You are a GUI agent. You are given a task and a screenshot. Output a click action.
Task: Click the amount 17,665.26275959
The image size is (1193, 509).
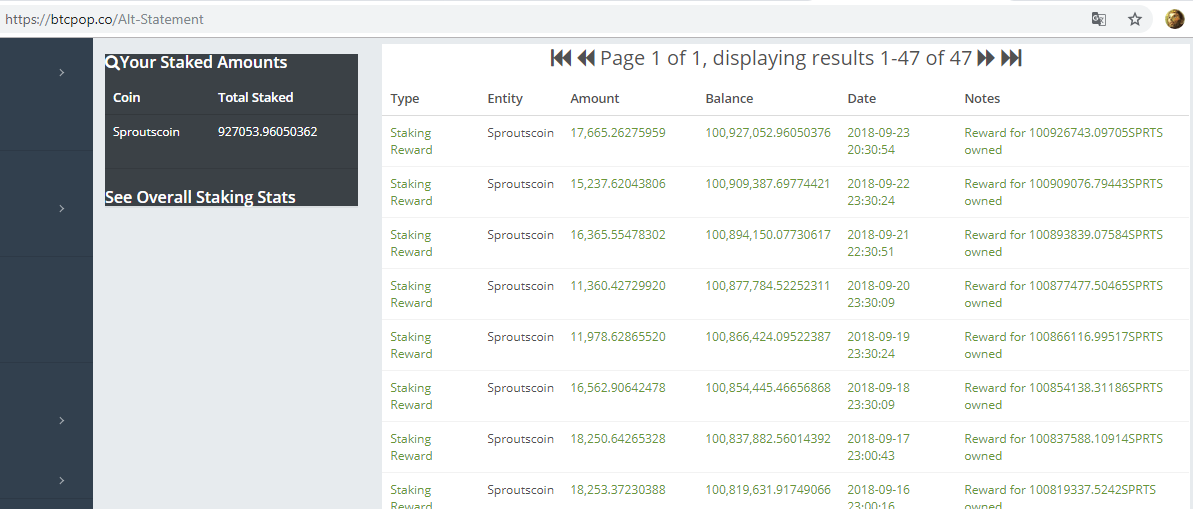point(618,132)
